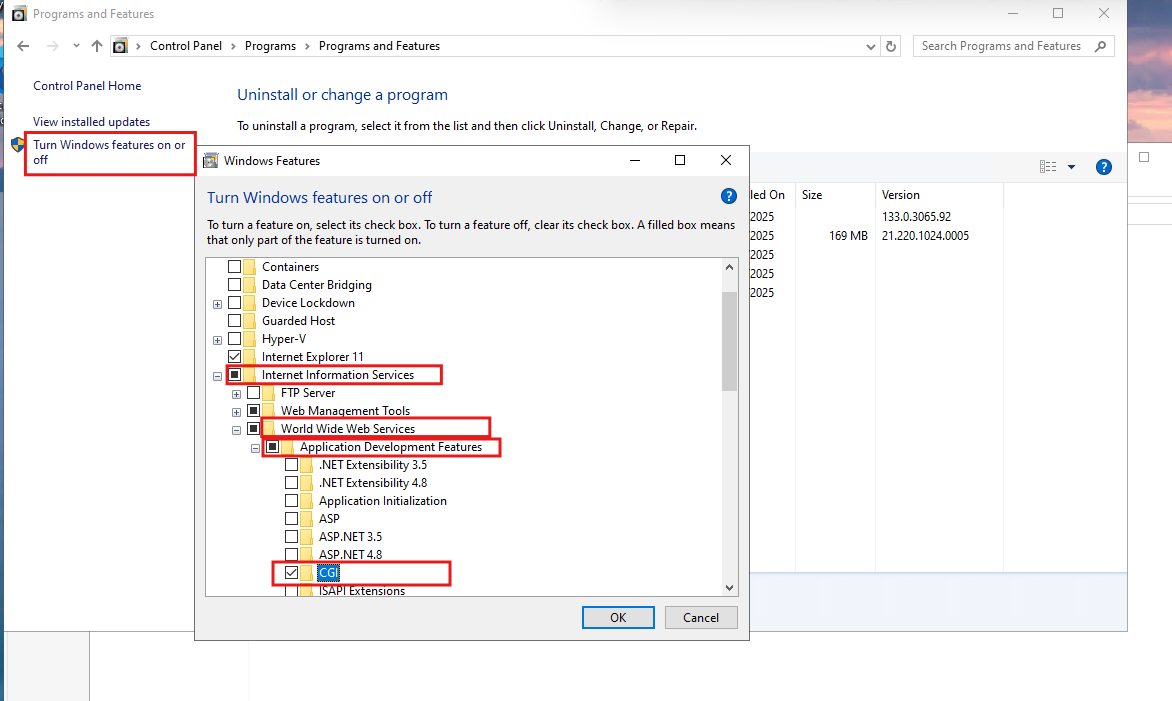Select the 133.0.3065.92 version cell

point(916,217)
